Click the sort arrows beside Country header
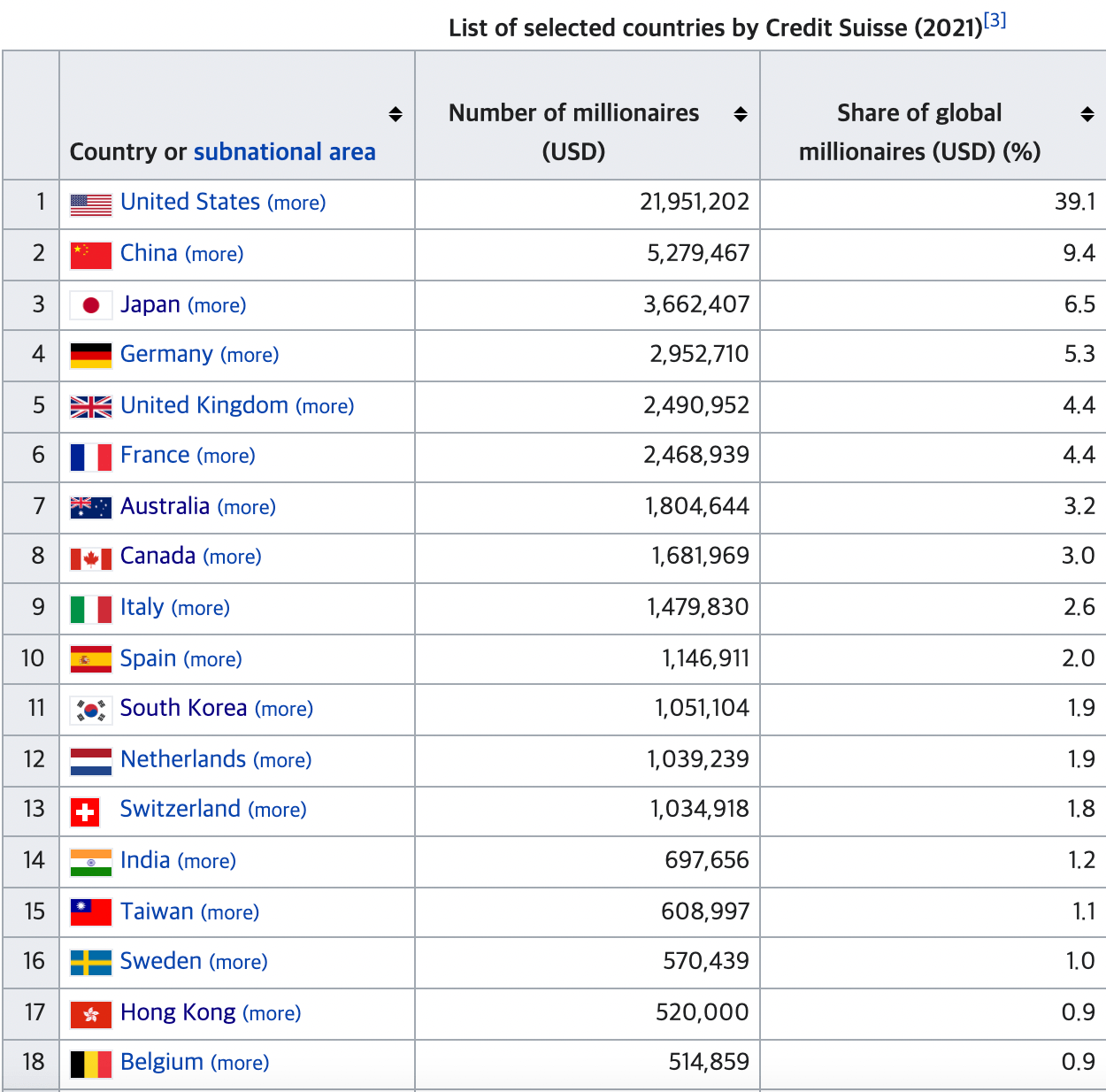The width and height of the screenshot is (1106, 1092). coord(396,113)
